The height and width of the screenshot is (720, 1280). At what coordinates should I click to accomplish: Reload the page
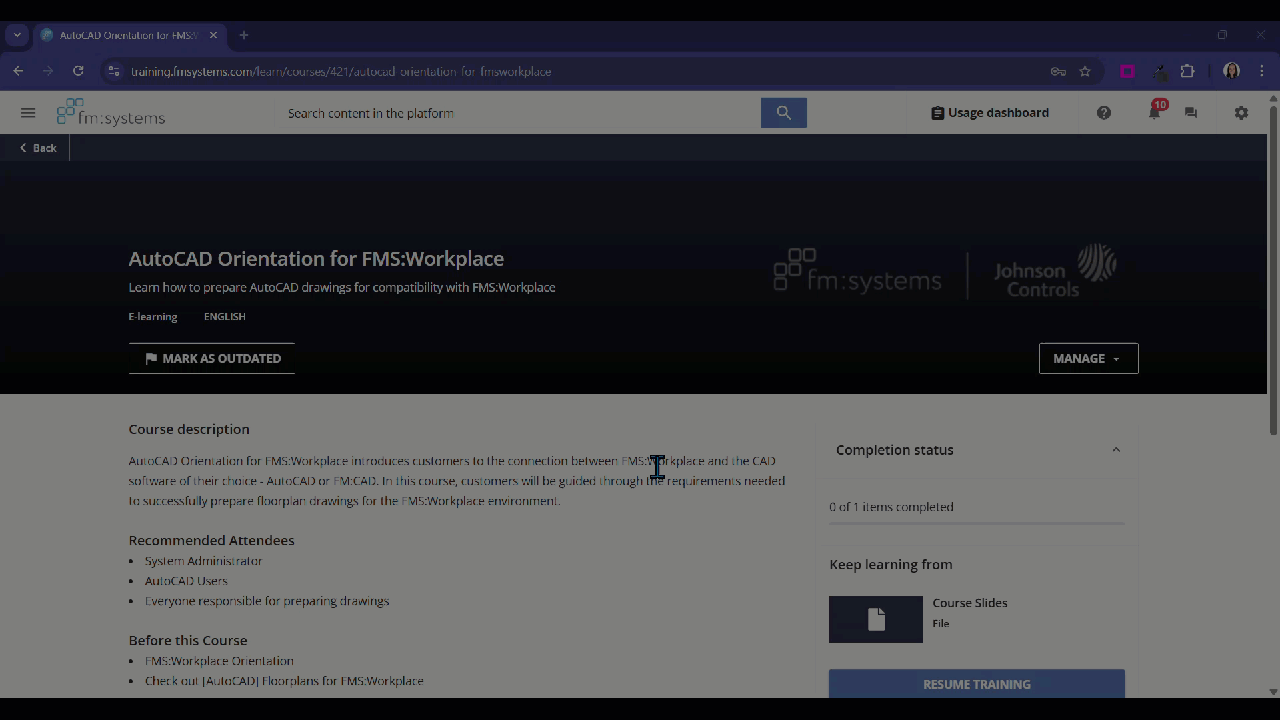click(78, 71)
